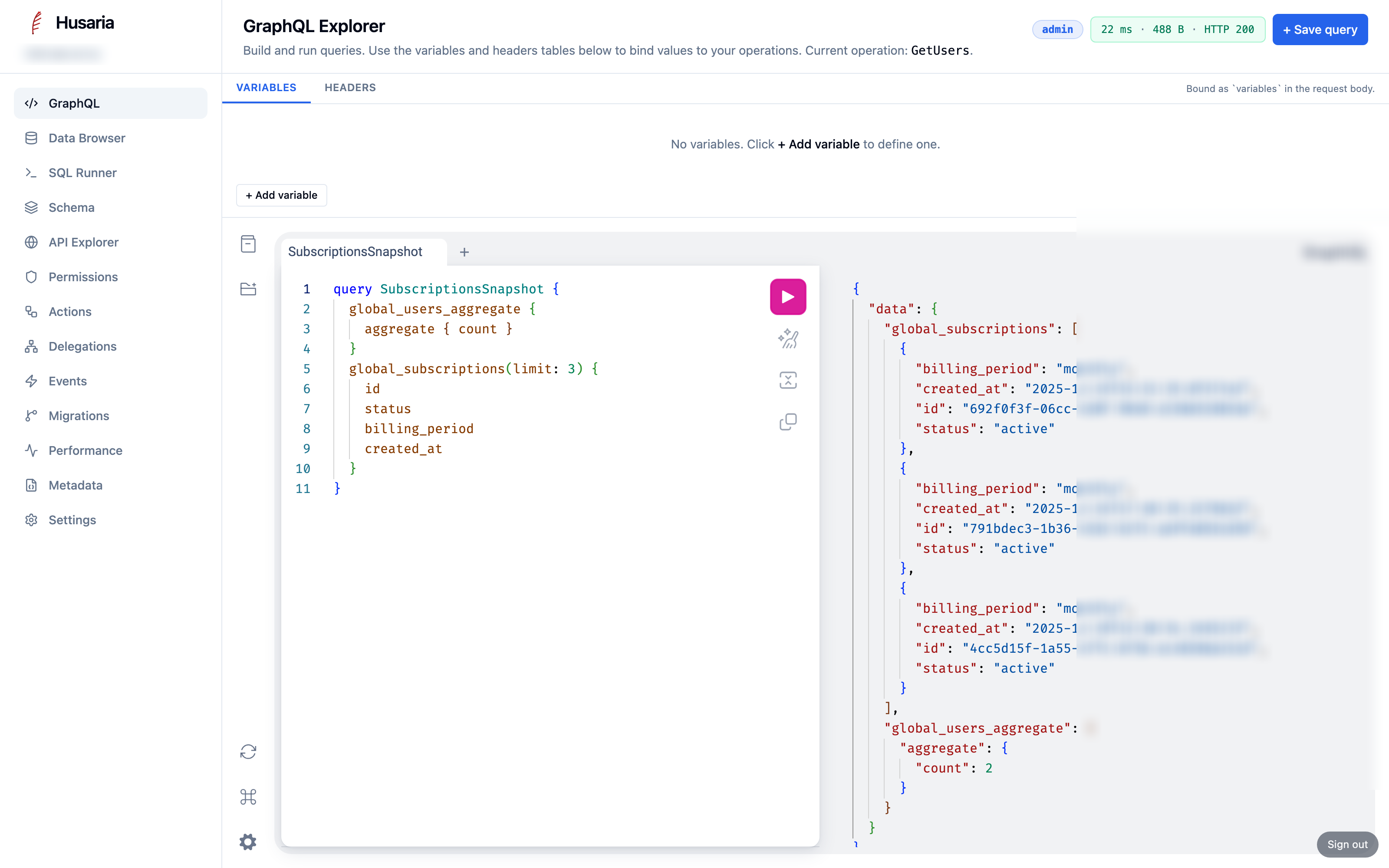Screen dimensions: 1389x868
Task: Click the refetch schema refresh icon
Action: click(248, 752)
